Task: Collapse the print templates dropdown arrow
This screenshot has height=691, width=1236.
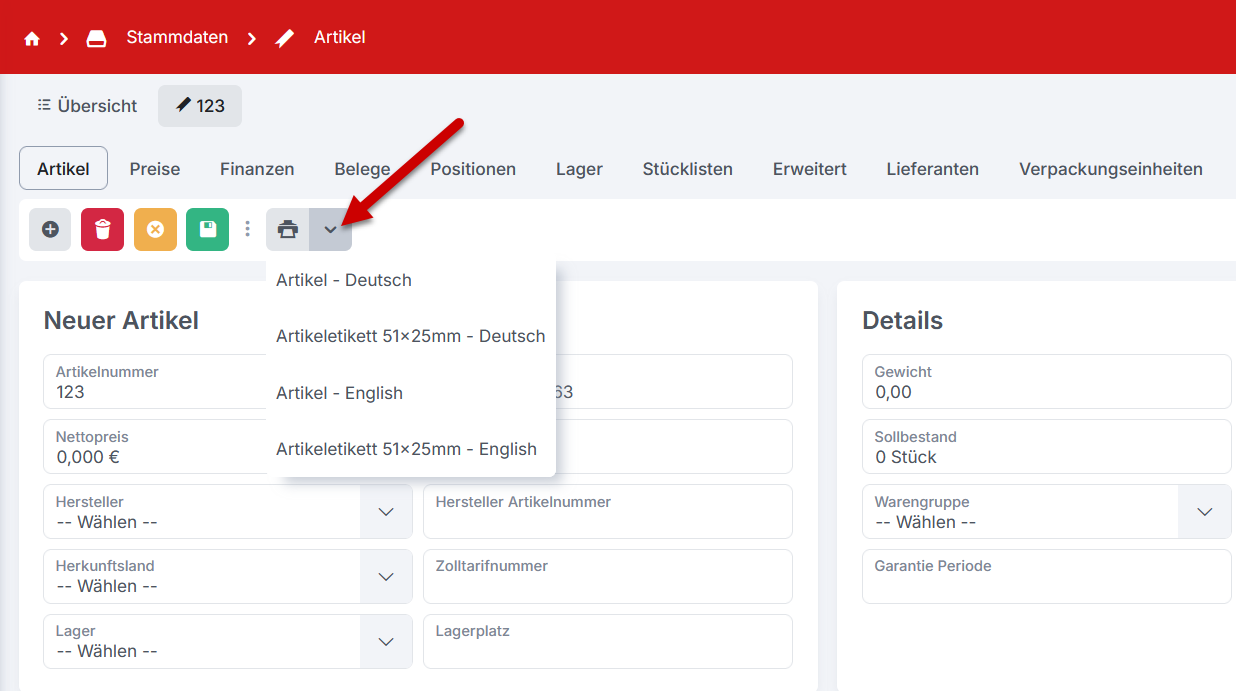Action: 331,229
